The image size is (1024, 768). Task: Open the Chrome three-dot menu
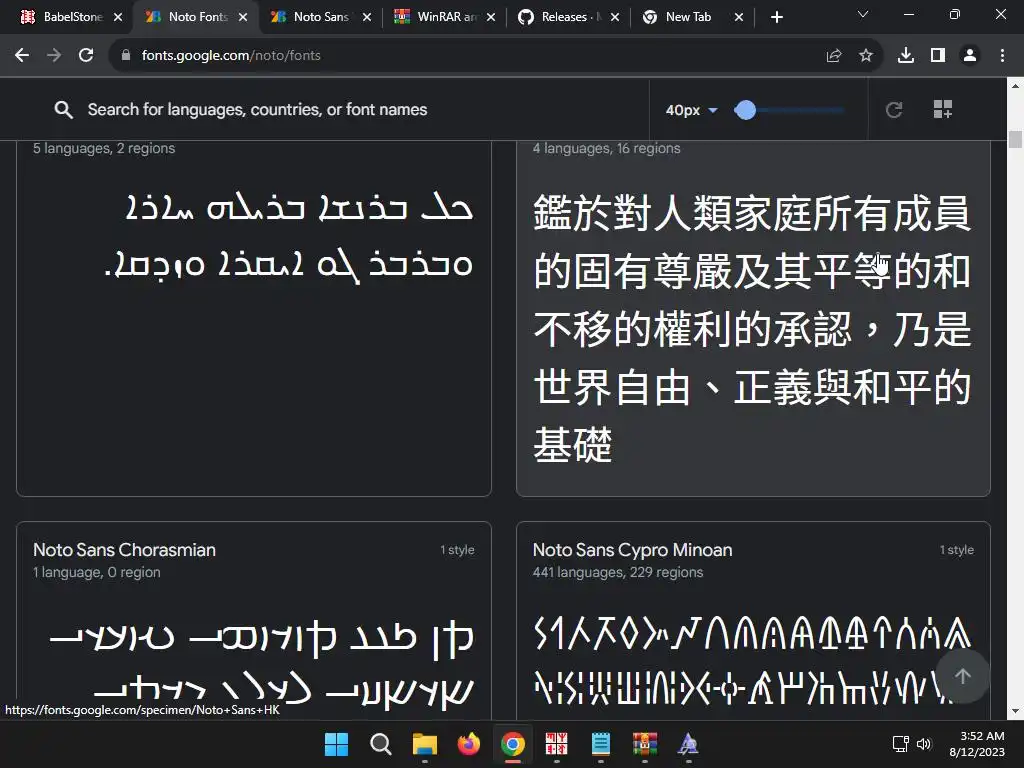tap(1002, 56)
